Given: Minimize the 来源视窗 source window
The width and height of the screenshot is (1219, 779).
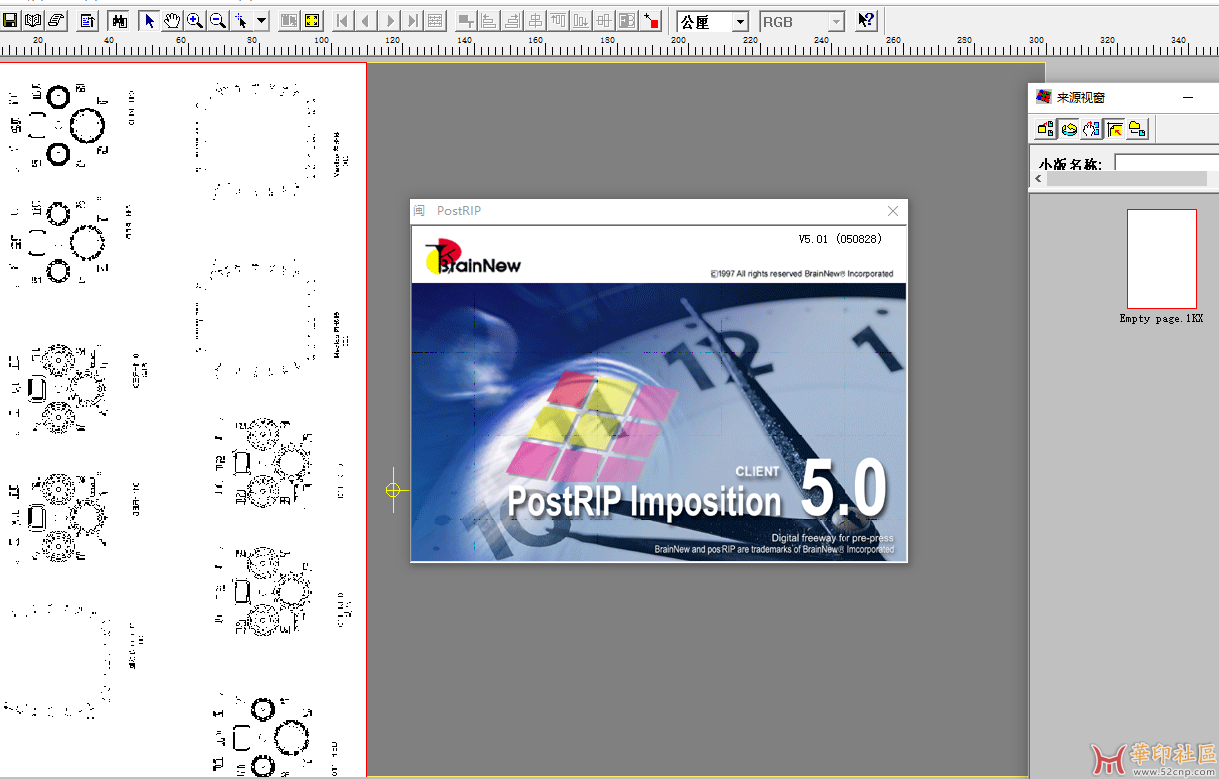Looking at the screenshot, I should click(1188, 97).
